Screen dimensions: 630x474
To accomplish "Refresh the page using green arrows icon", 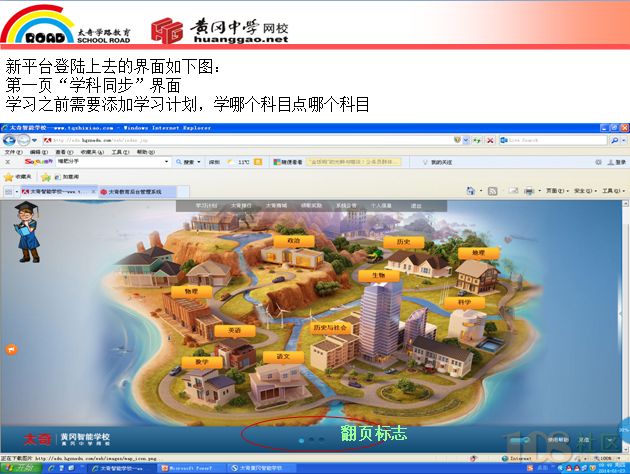I will tap(477, 140).
